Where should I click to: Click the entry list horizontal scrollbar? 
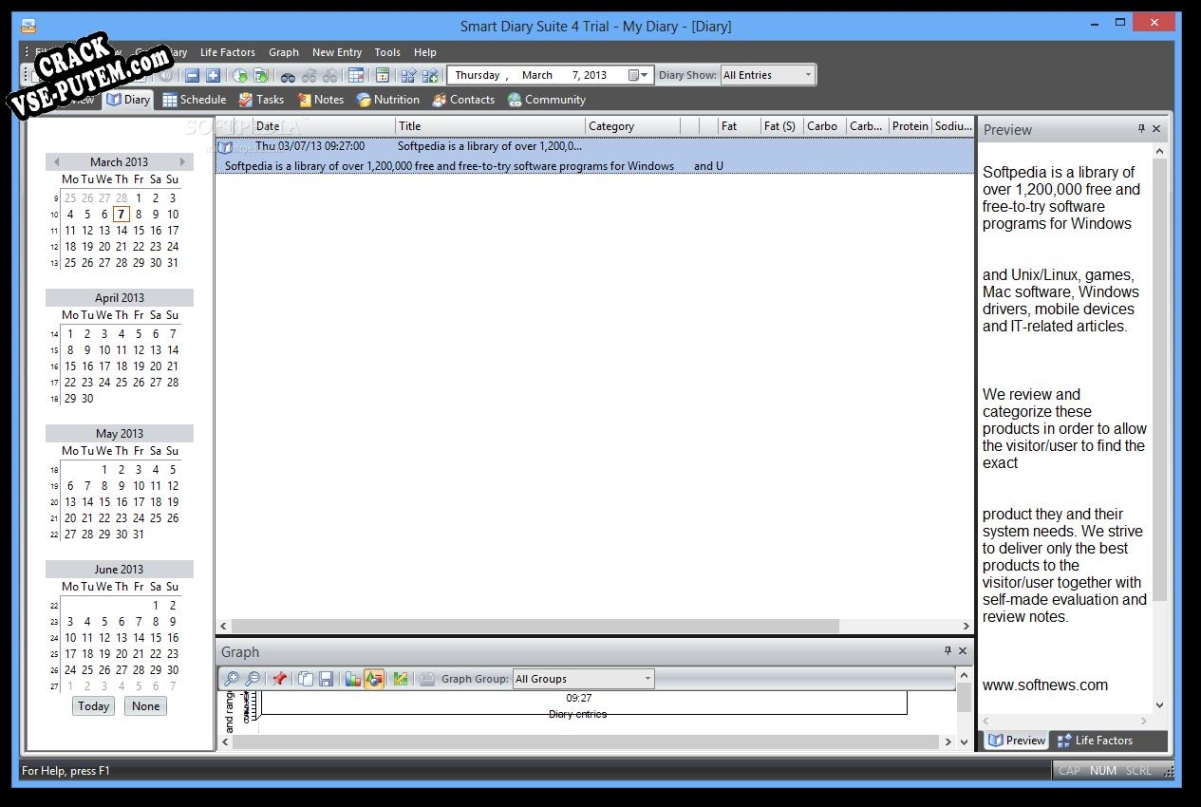(x=535, y=626)
